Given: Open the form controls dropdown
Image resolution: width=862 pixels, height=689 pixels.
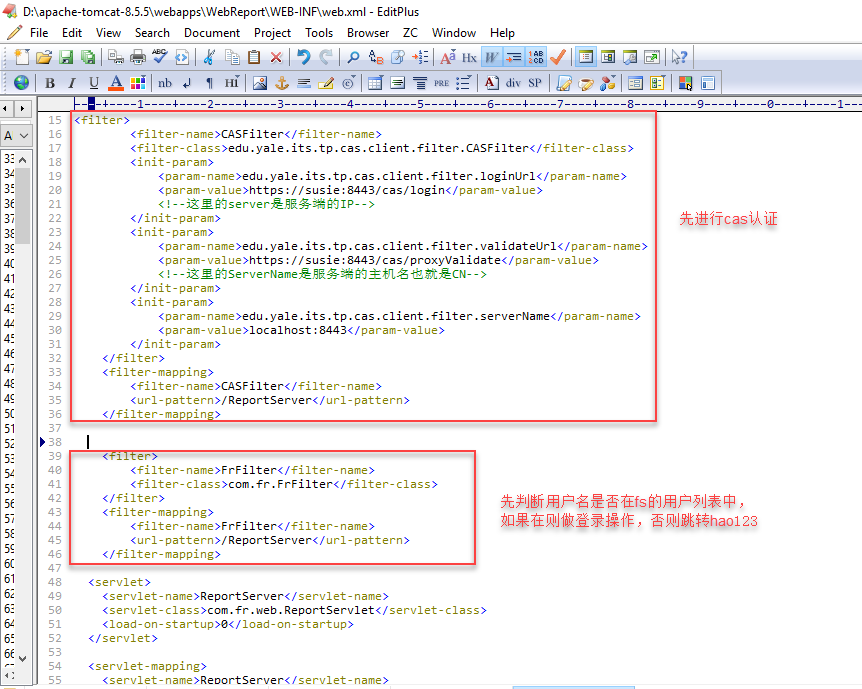Looking at the screenshot, I should [x=657, y=83].
